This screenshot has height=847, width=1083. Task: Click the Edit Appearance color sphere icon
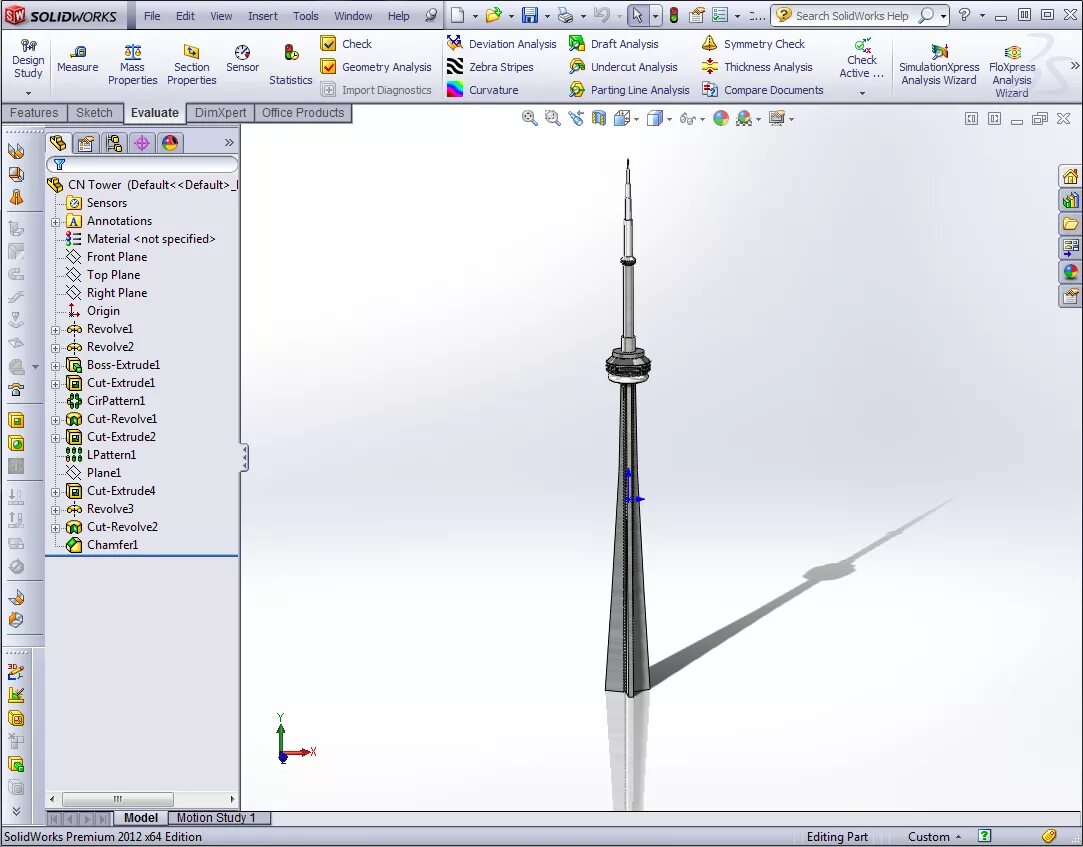point(720,118)
